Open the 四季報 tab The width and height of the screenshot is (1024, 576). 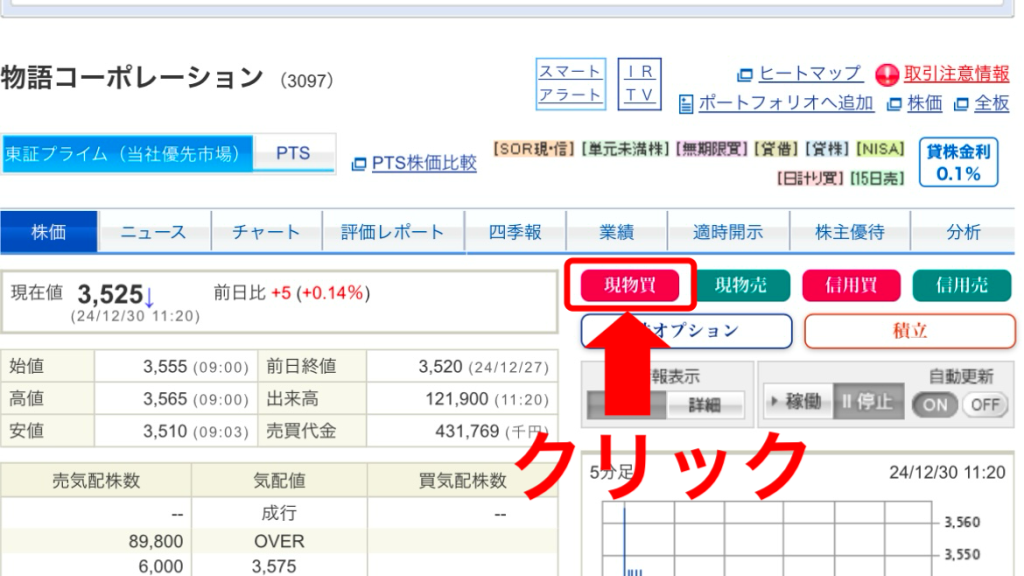pyautogui.click(x=516, y=232)
